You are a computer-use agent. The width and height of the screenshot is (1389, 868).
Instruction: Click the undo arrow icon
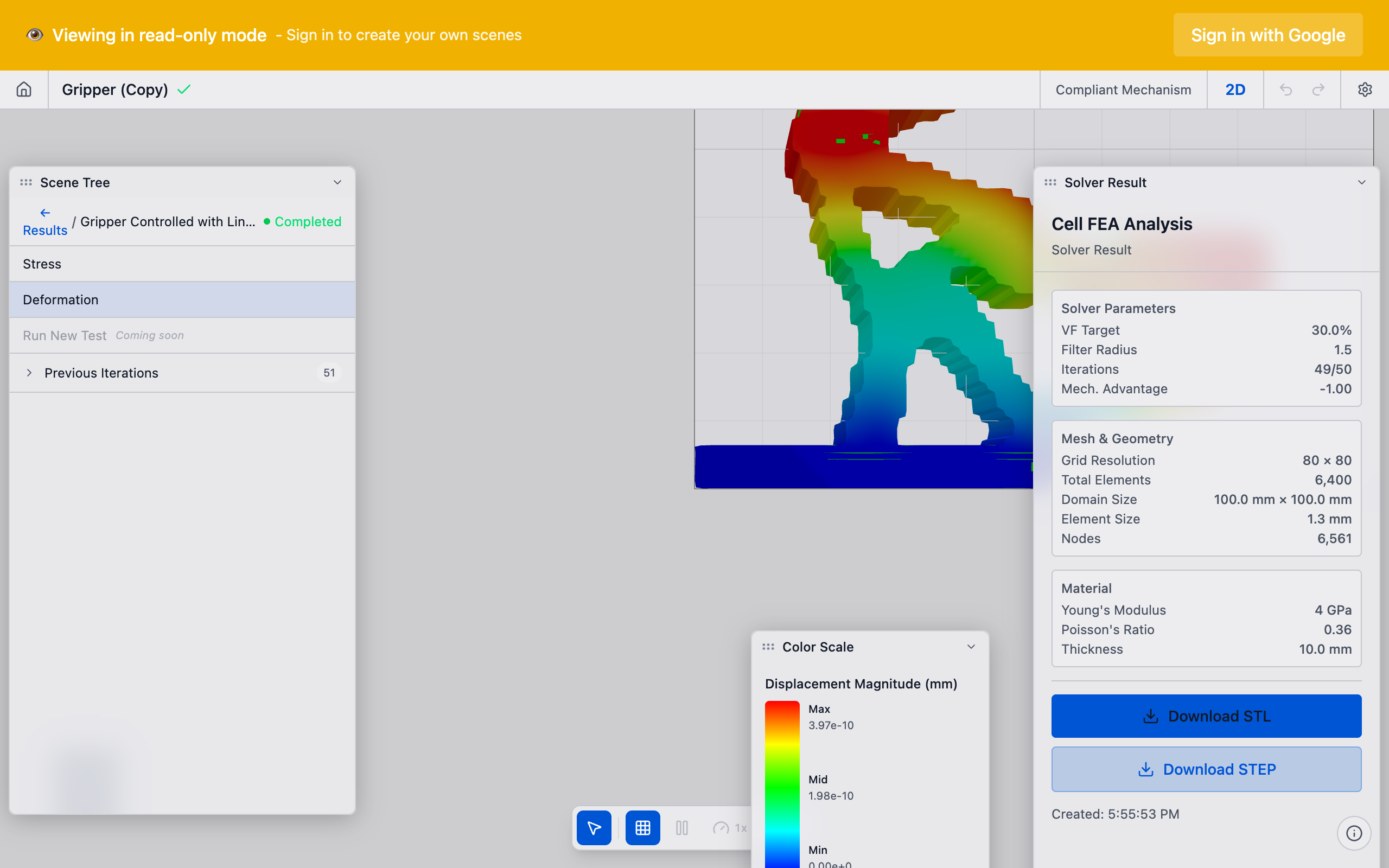pos(1286,90)
